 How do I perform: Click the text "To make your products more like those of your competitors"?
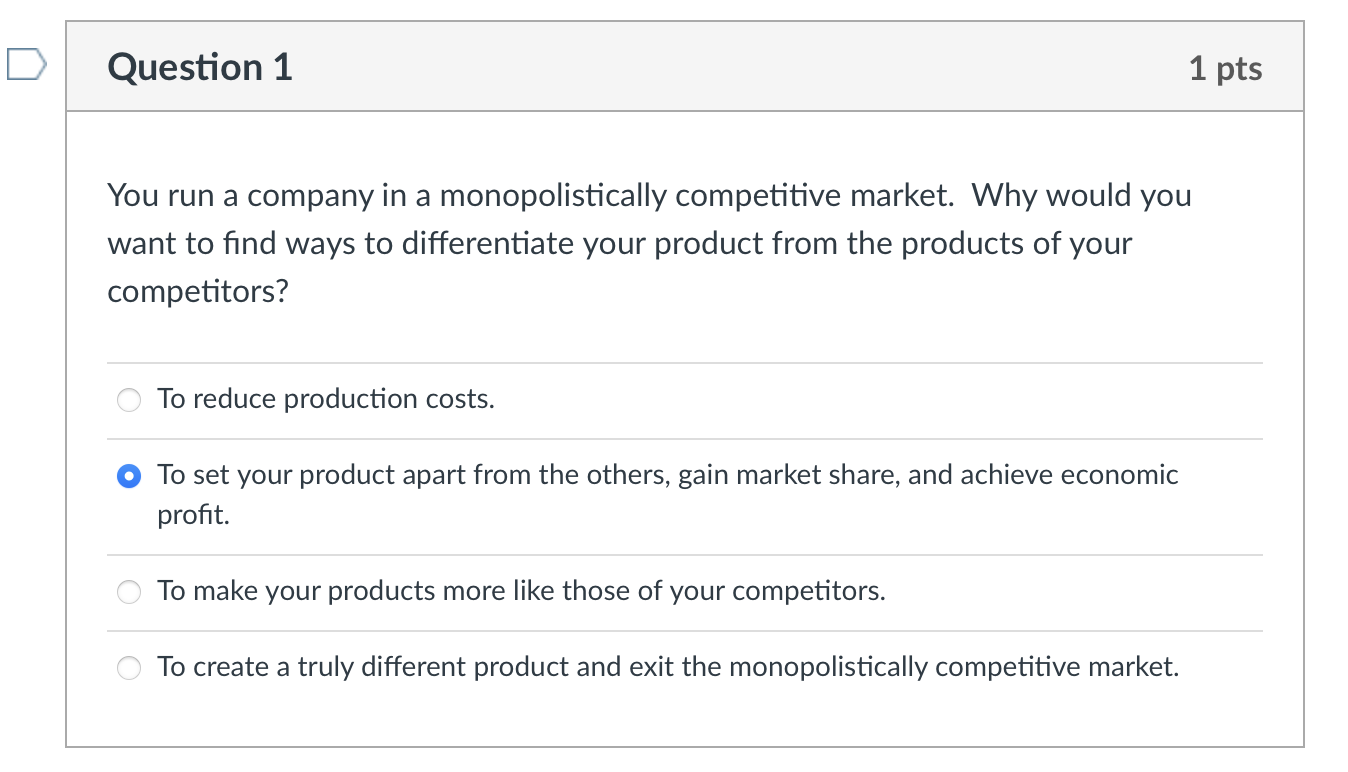pos(520,590)
